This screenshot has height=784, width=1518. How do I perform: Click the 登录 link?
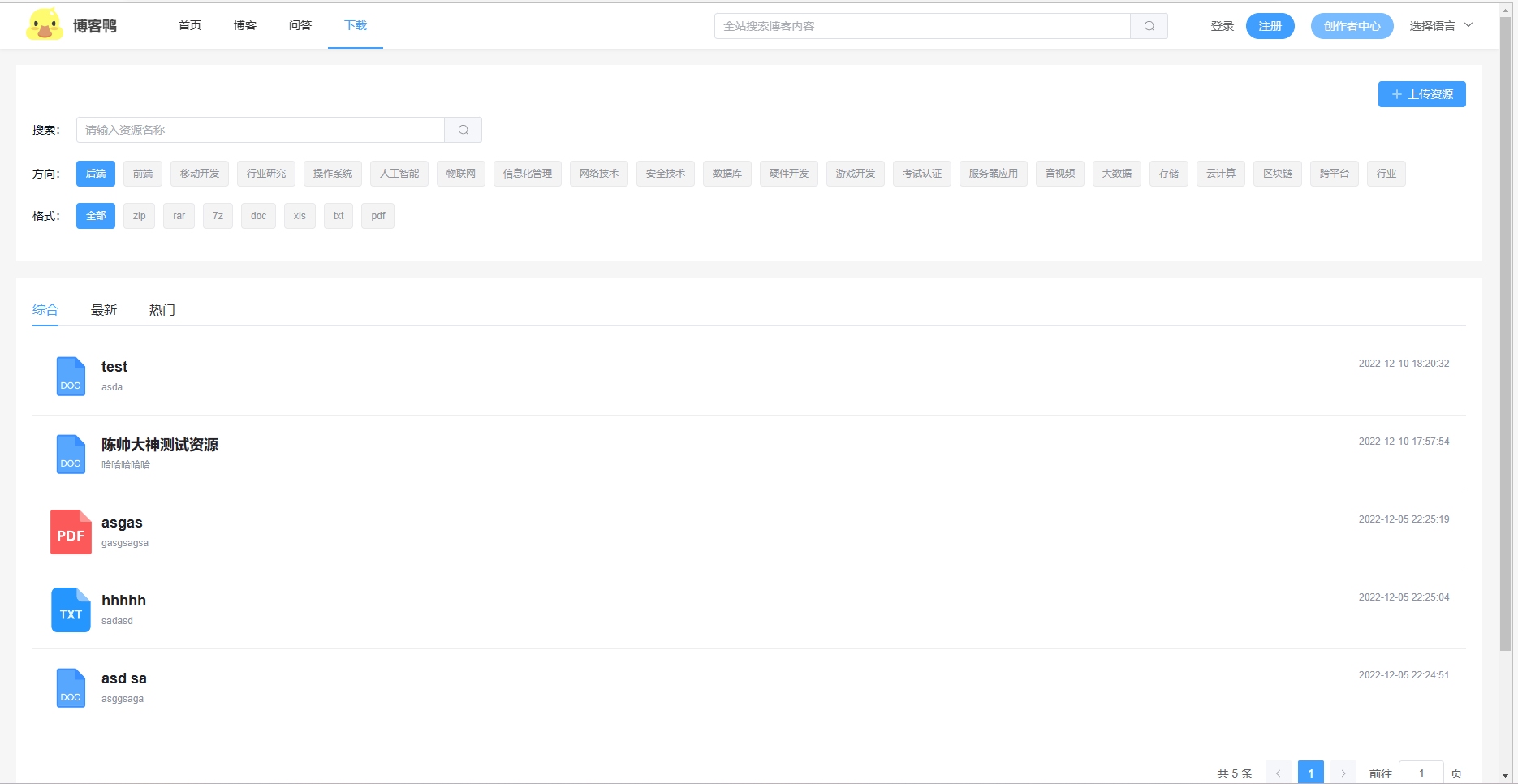(x=1222, y=26)
